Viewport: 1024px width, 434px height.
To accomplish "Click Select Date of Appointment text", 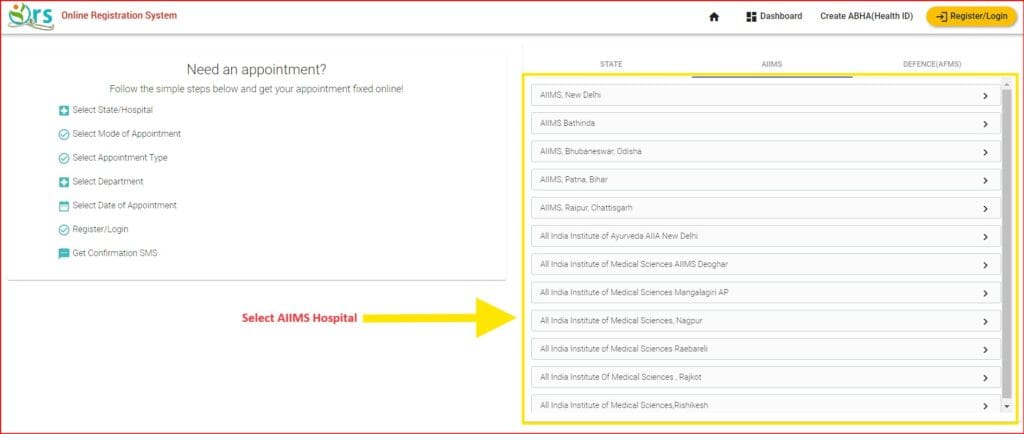I will [x=125, y=206].
